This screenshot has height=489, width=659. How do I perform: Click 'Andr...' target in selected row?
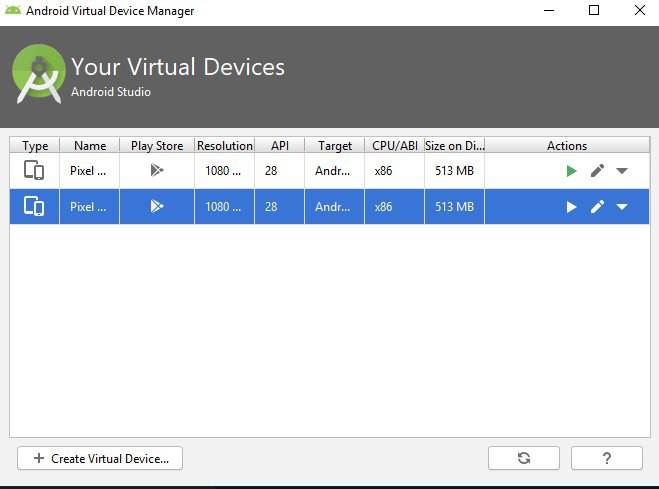(335, 207)
